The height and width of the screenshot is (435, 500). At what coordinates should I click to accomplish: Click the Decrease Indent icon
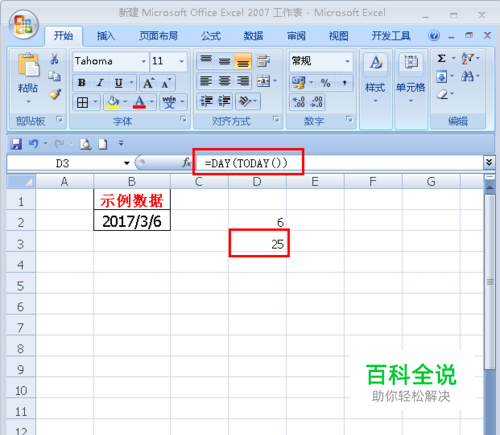pyautogui.click(x=206, y=101)
